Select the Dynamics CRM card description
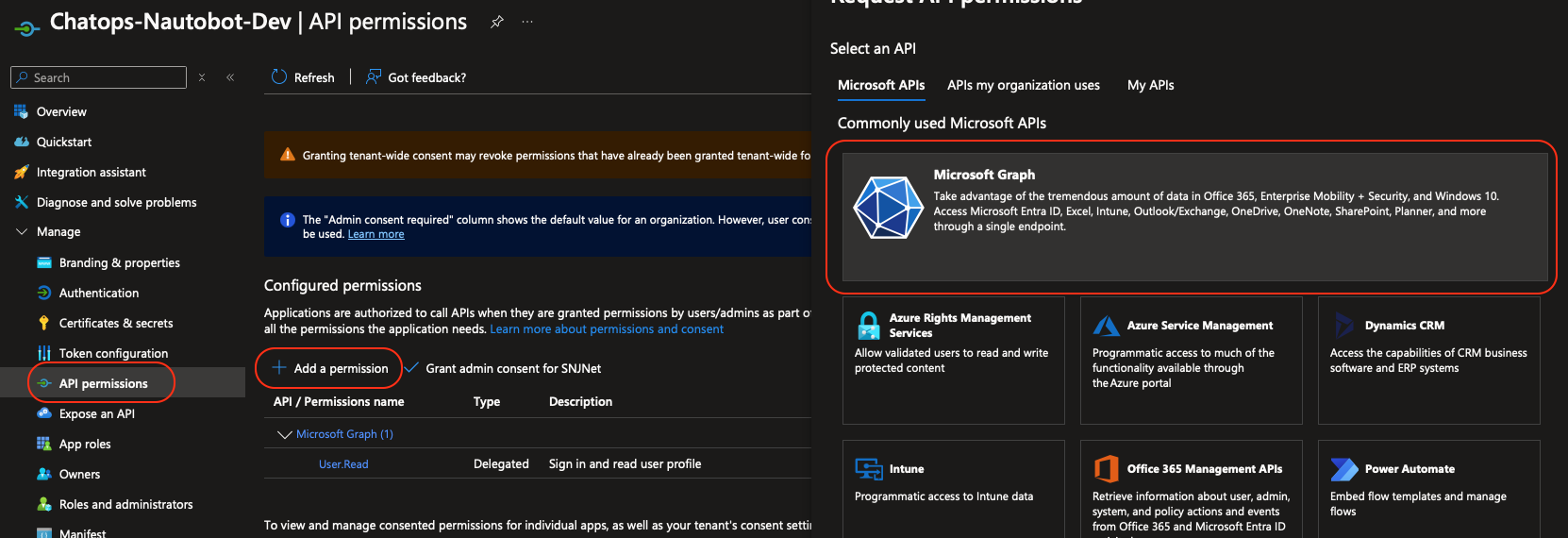The width and height of the screenshot is (1568, 538). 1428,361
